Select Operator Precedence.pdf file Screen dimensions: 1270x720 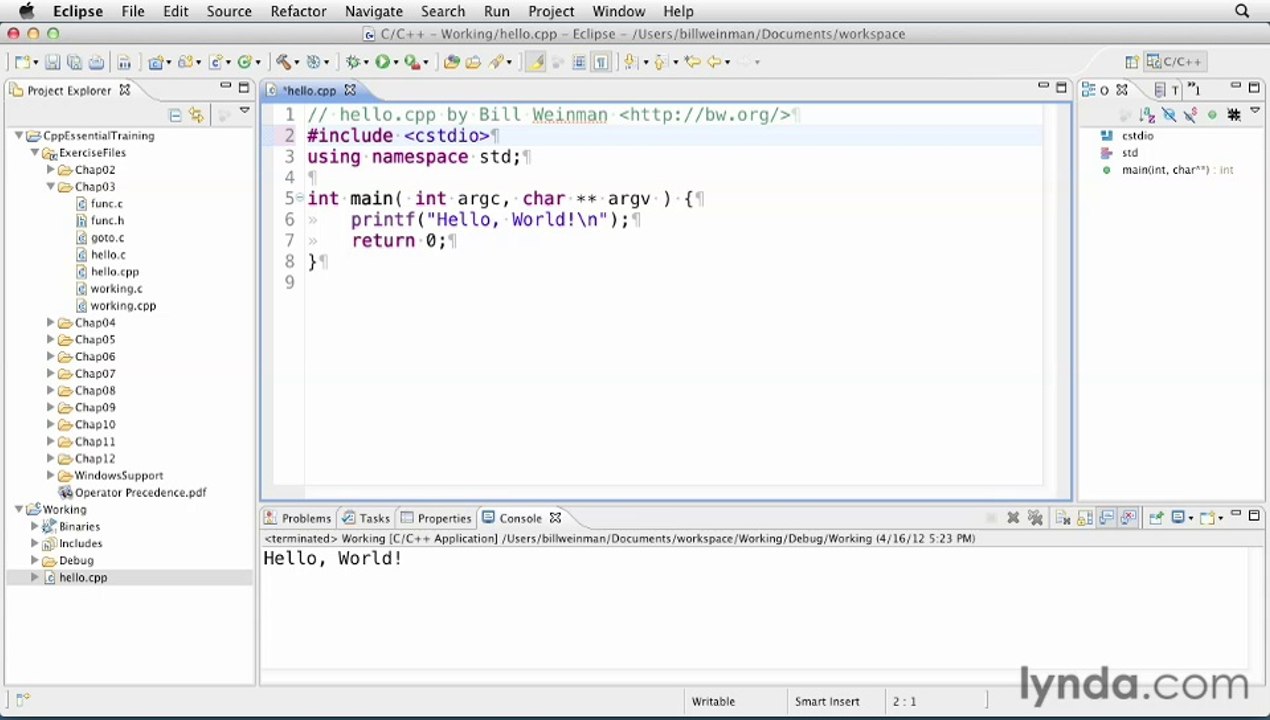point(140,492)
